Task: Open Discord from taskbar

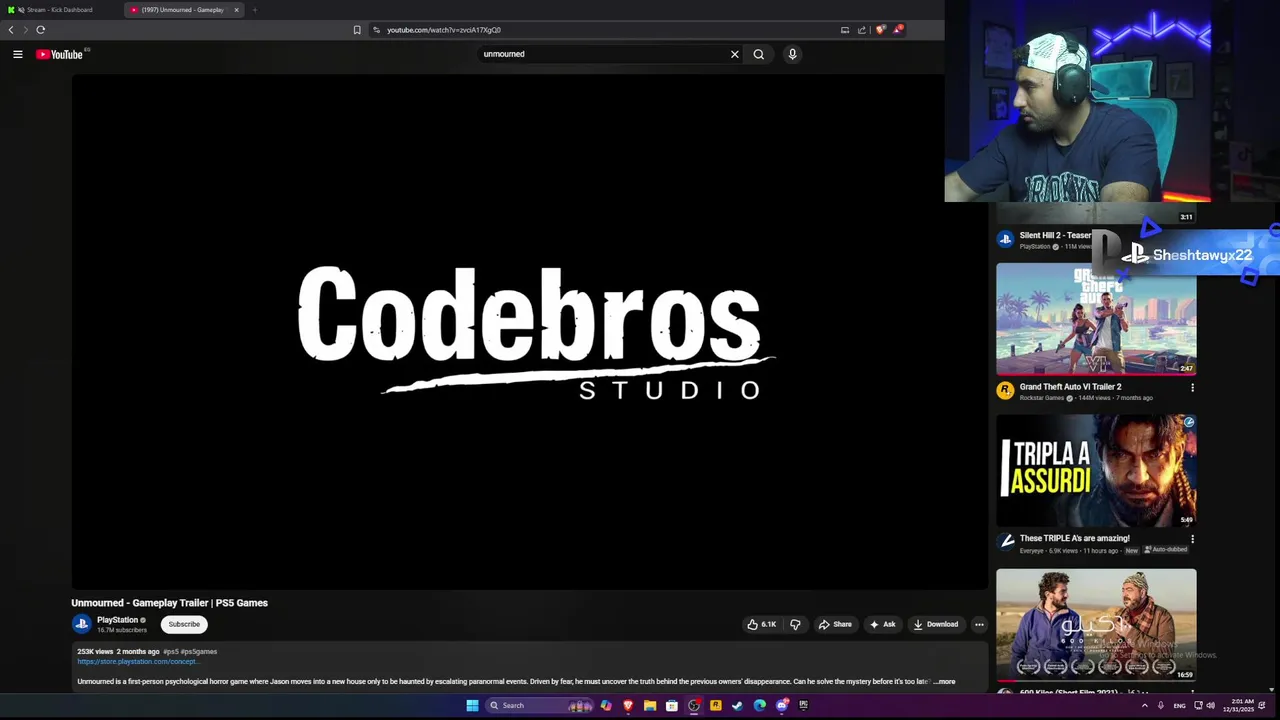Action: click(x=782, y=705)
